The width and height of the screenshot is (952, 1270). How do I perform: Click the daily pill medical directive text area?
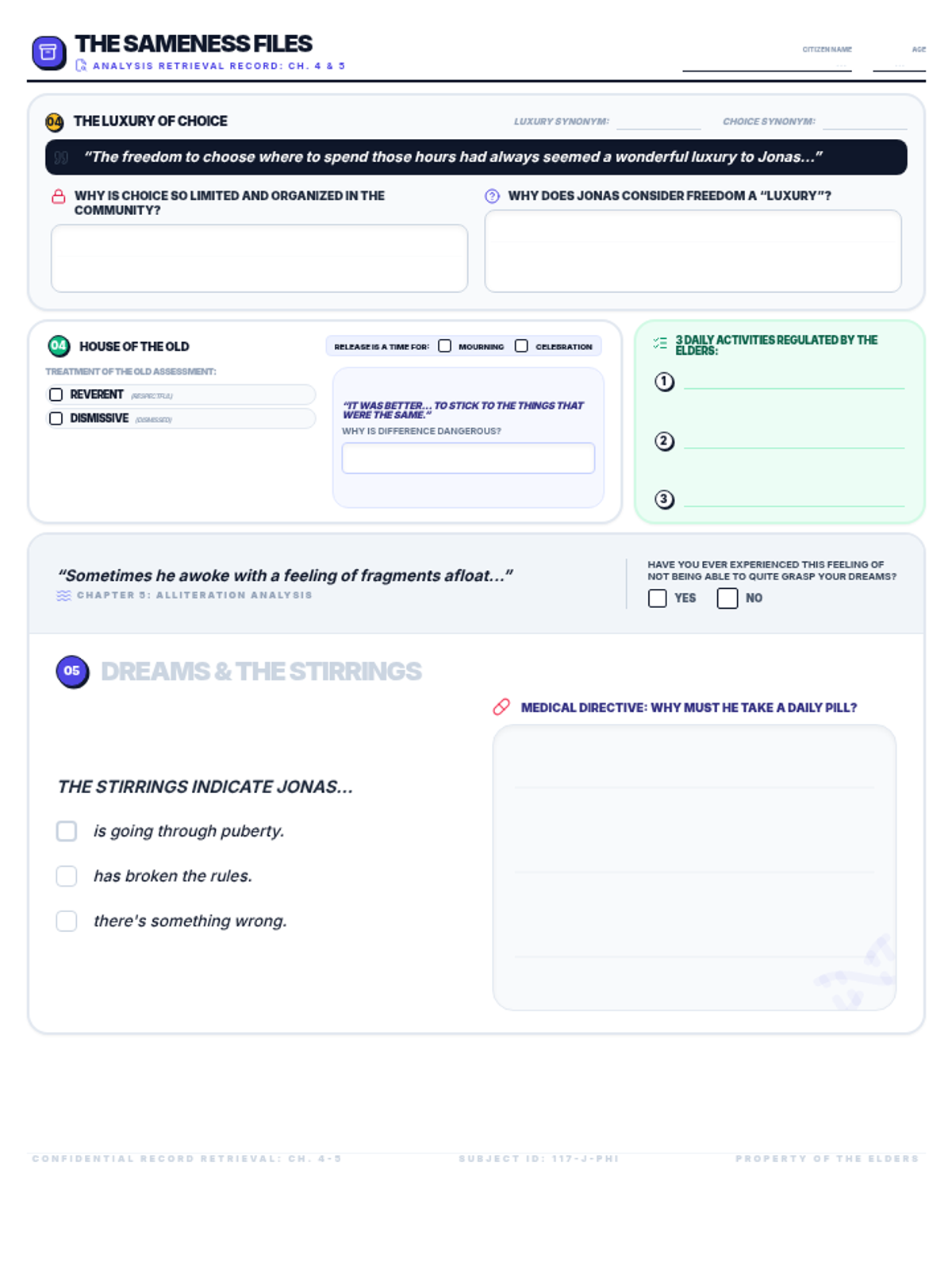tap(694, 867)
